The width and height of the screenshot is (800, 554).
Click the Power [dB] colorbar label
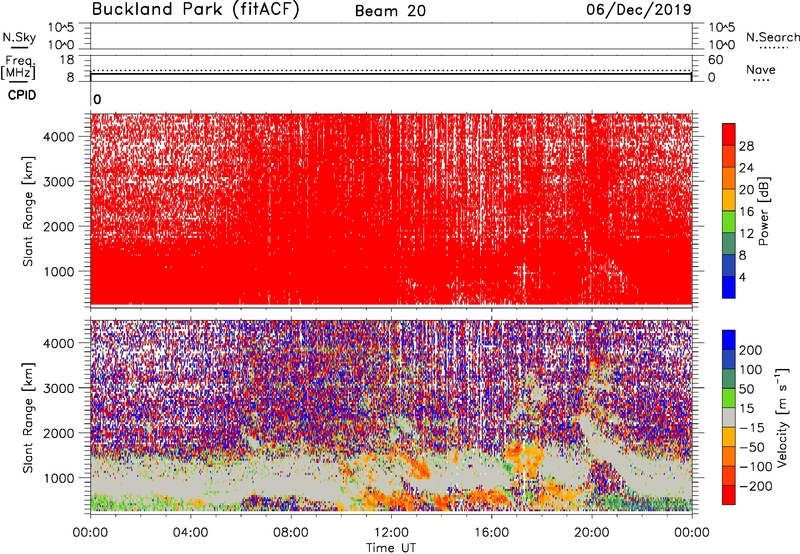tap(764, 211)
